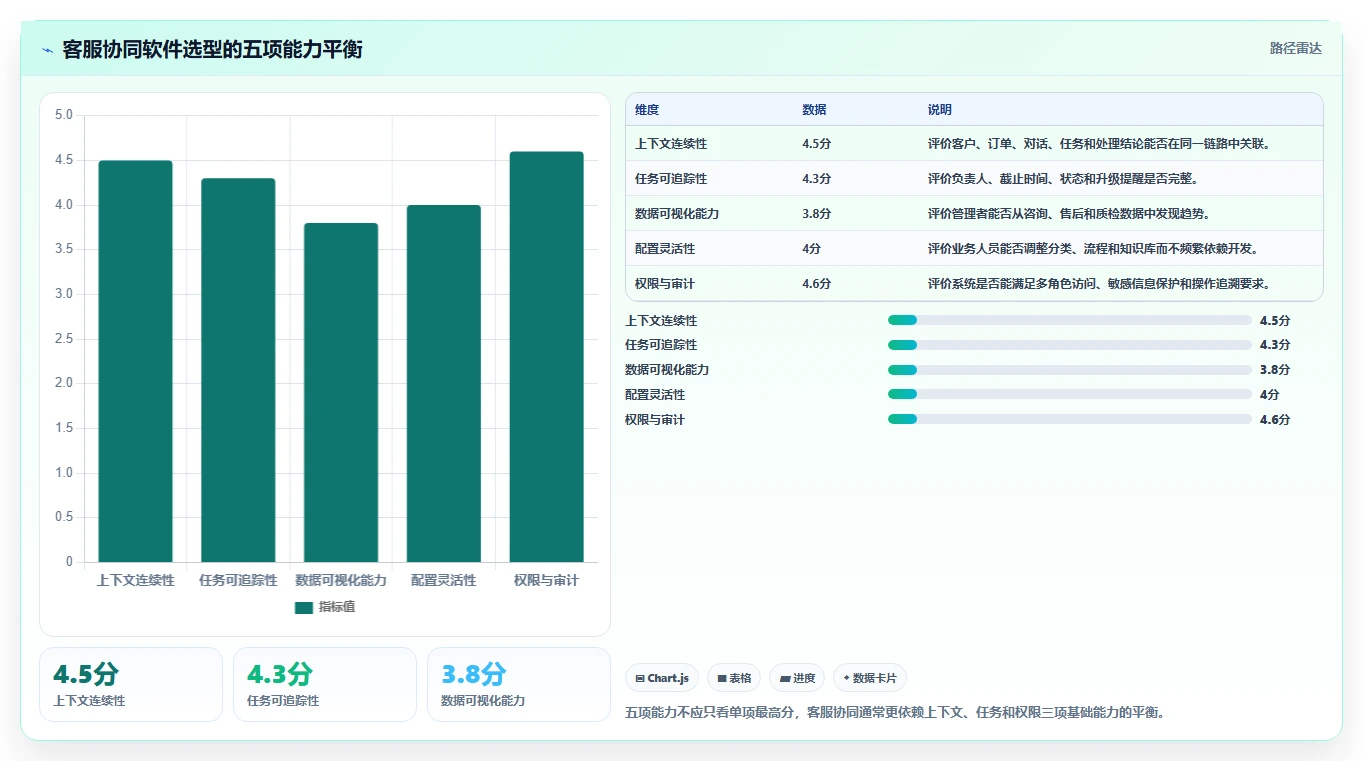This screenshot has width=1363, height=761.
Task: Click the 维度 column header
Action: click(647, 110)
